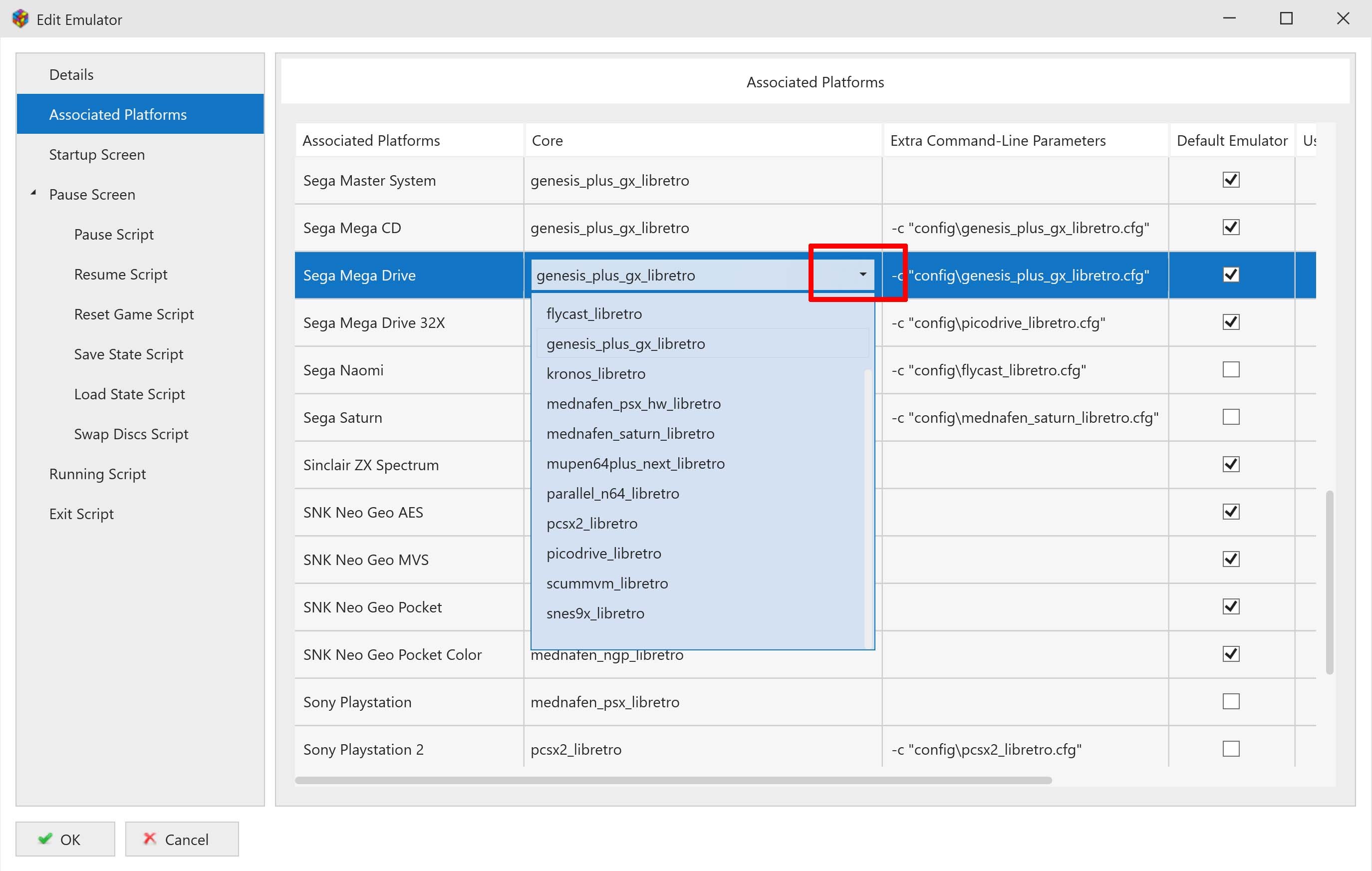The width and height of the screenshot is (1372, 871).
Task: Select mednafen_saturn_libretro core option
Action: click(x=702, y=434)
